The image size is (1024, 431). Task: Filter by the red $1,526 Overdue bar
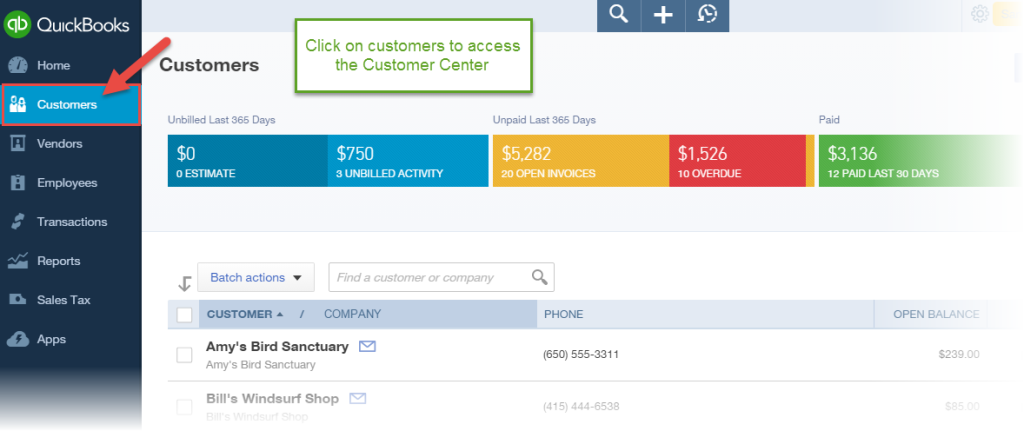click(737, 161)
